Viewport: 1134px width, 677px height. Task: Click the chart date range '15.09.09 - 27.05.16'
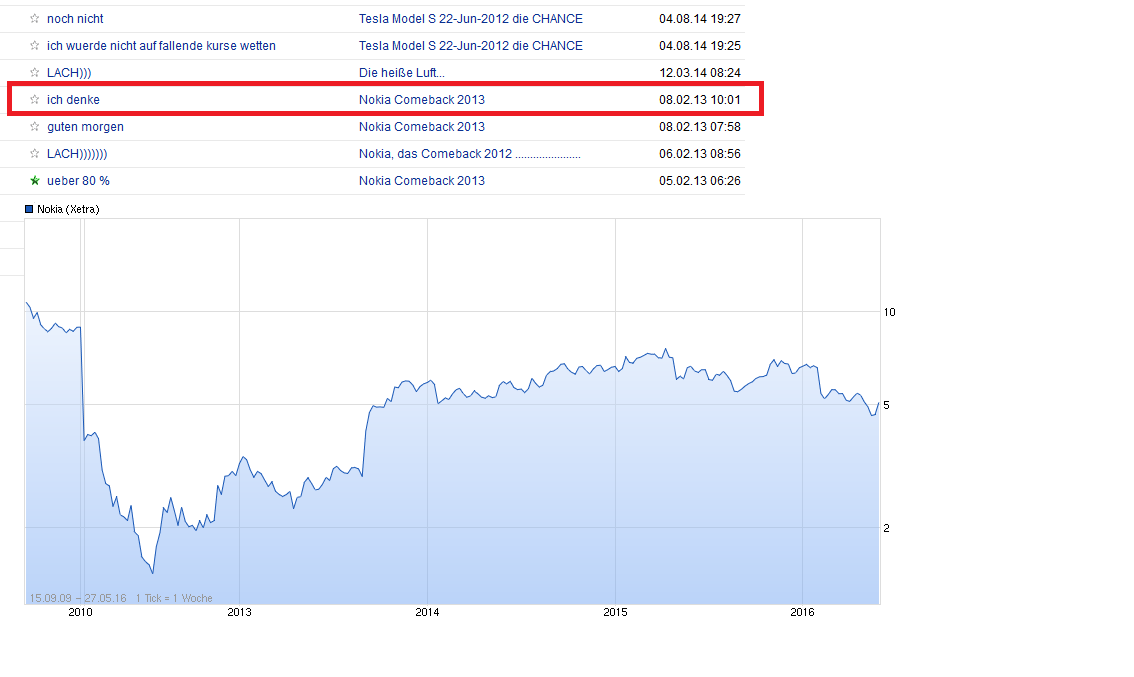click(77, 598)
